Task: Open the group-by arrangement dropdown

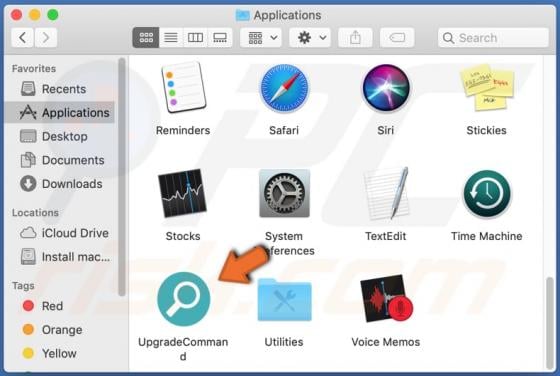Action: 261,37
